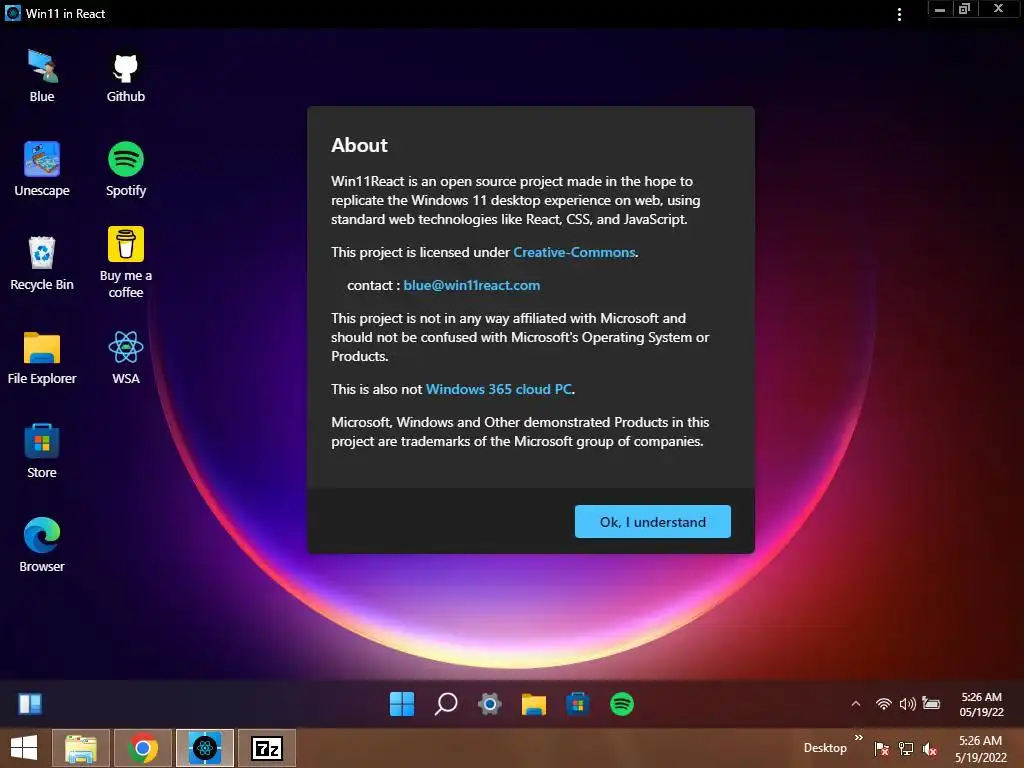Open the Wi-Fi icon in the Win11 tray

tap(884, 704)
